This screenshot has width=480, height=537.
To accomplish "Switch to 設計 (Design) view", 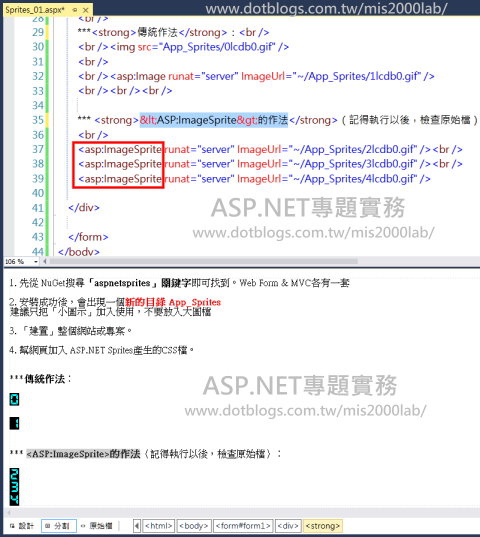I will point(22,526).
